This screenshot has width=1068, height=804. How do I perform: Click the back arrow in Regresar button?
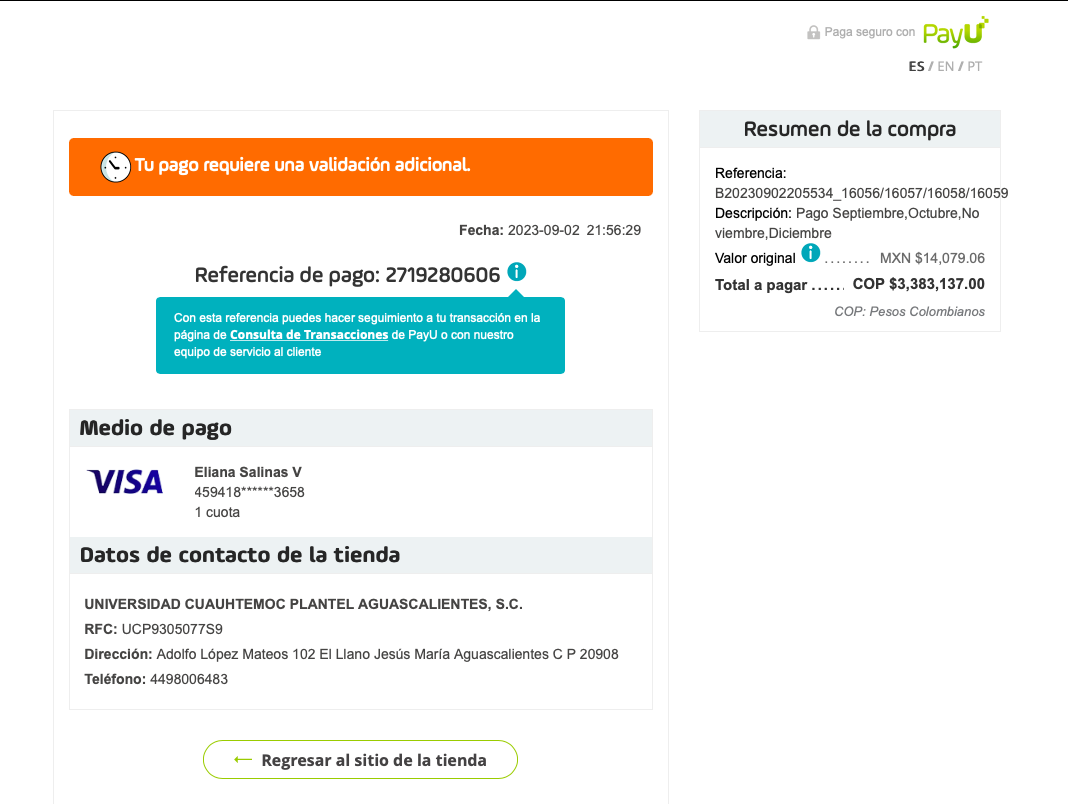click(242, 759)
